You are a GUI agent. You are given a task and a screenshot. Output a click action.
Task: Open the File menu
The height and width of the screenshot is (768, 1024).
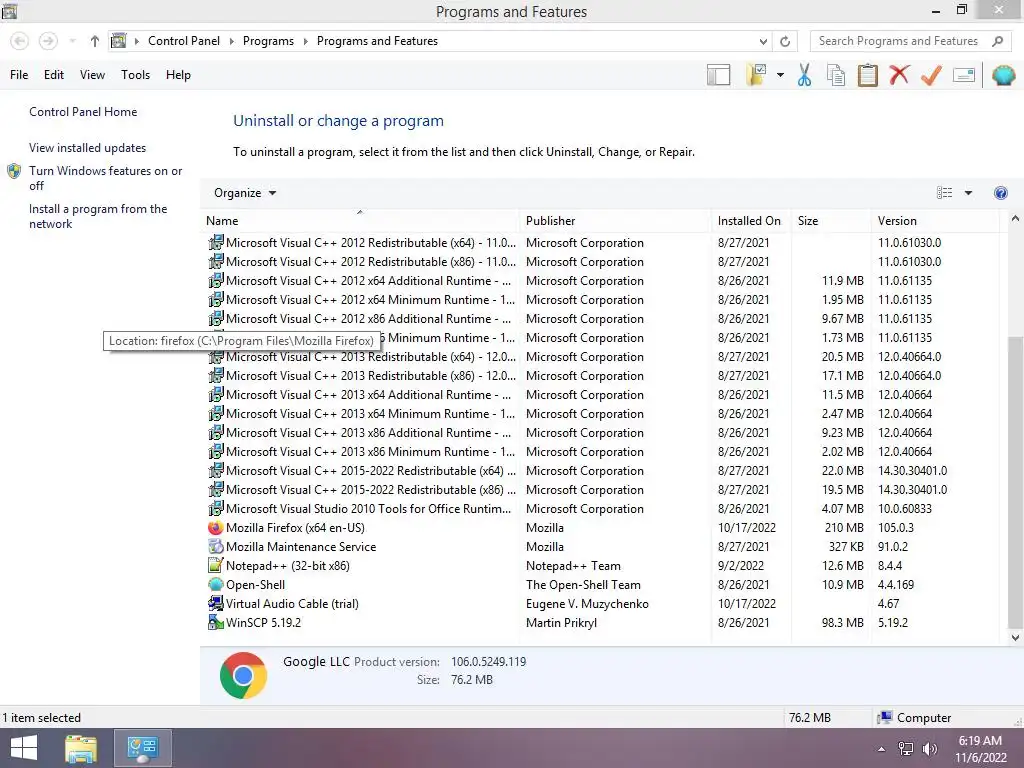(19, 75)
